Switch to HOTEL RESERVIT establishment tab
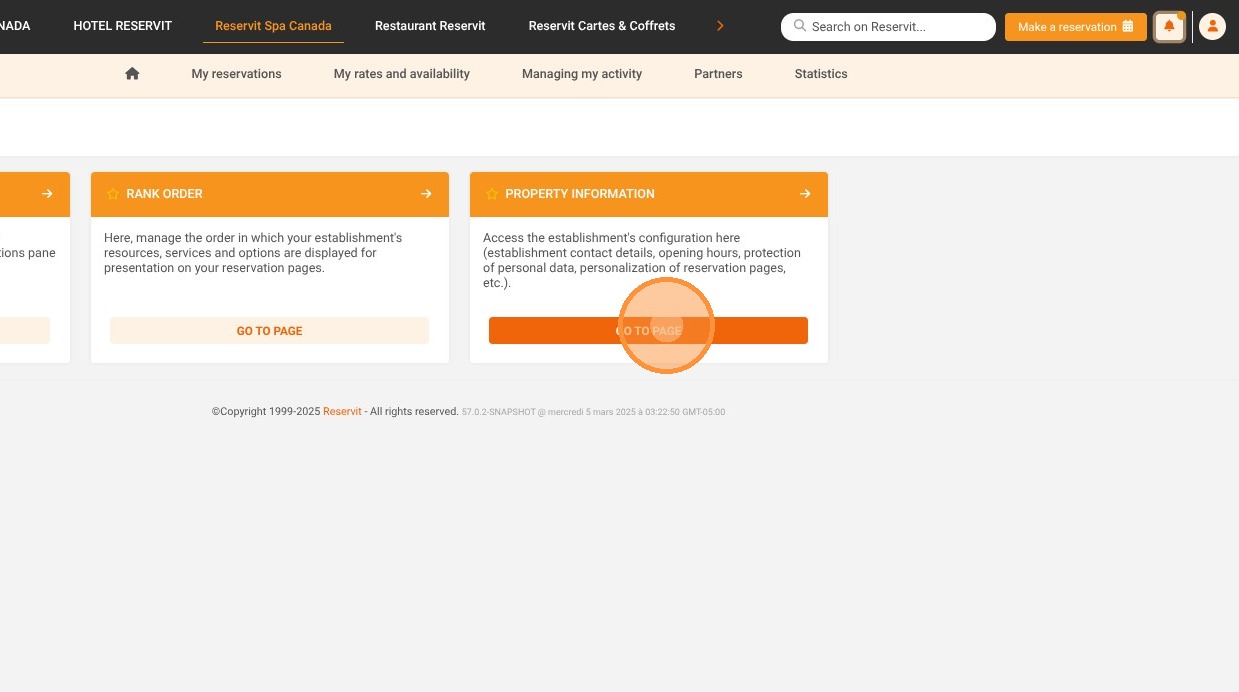The image size is (1239, 692). click(x=123, y=26)
